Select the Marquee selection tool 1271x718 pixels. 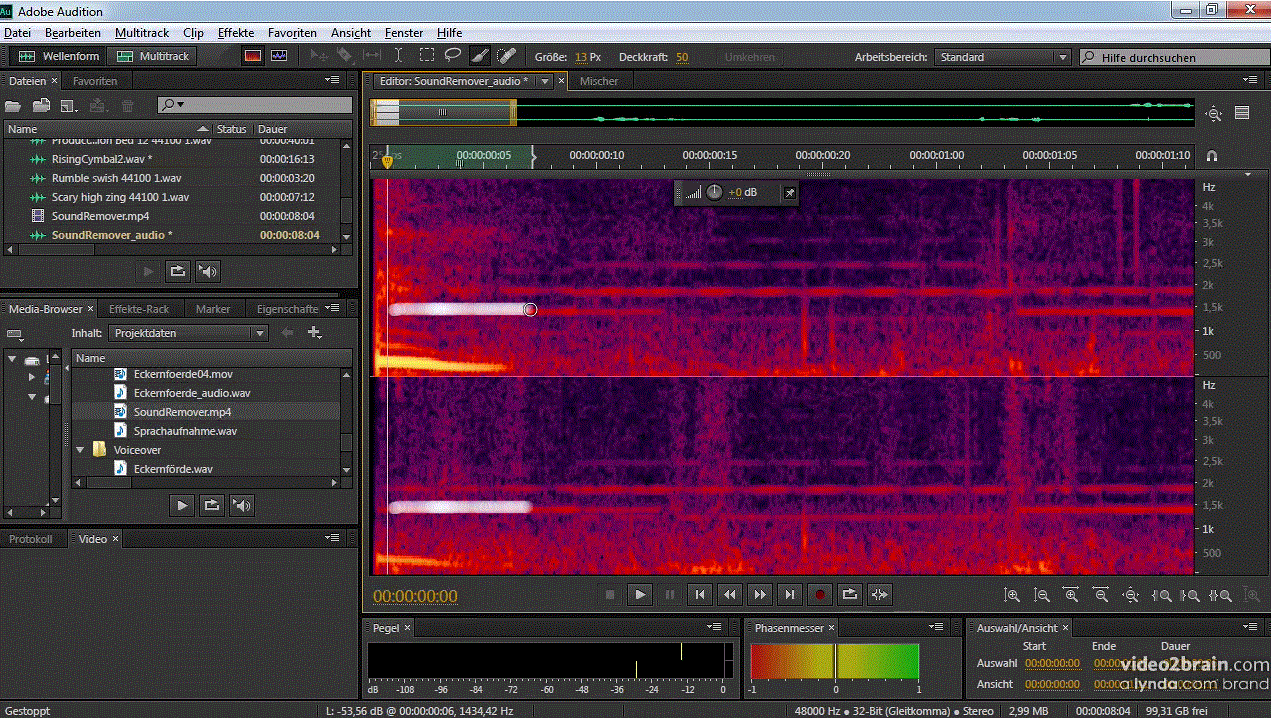(427, 56)
